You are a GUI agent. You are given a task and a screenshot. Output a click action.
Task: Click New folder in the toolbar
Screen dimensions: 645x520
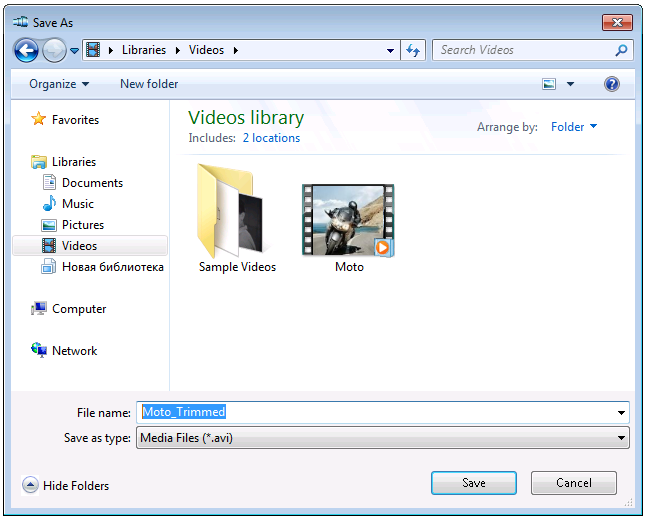coord(149,84)
